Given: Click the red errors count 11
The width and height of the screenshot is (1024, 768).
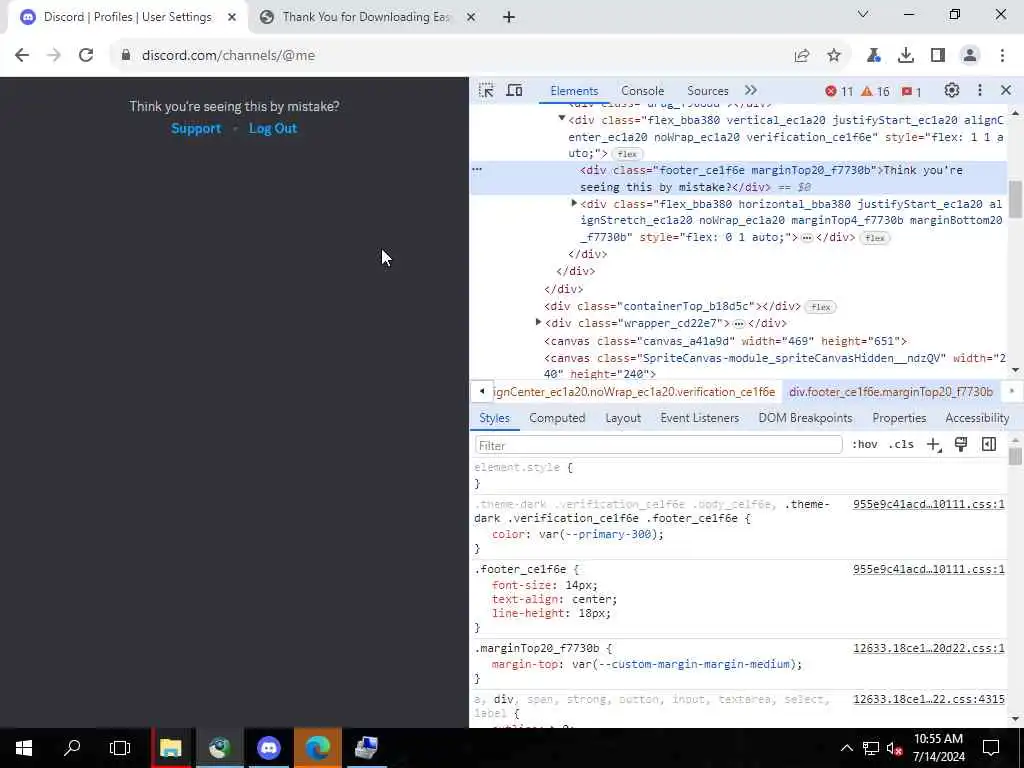Looking at the screenshot, I should [x=839, y=91].
